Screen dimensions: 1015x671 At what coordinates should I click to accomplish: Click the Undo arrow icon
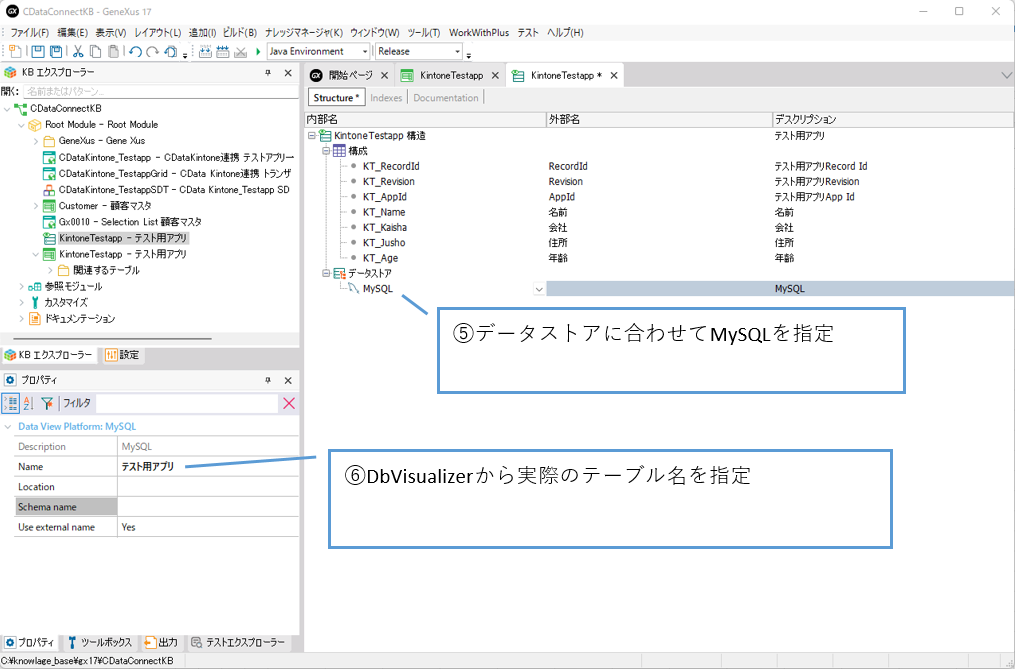pyautogui.click(x=135, y=52)
